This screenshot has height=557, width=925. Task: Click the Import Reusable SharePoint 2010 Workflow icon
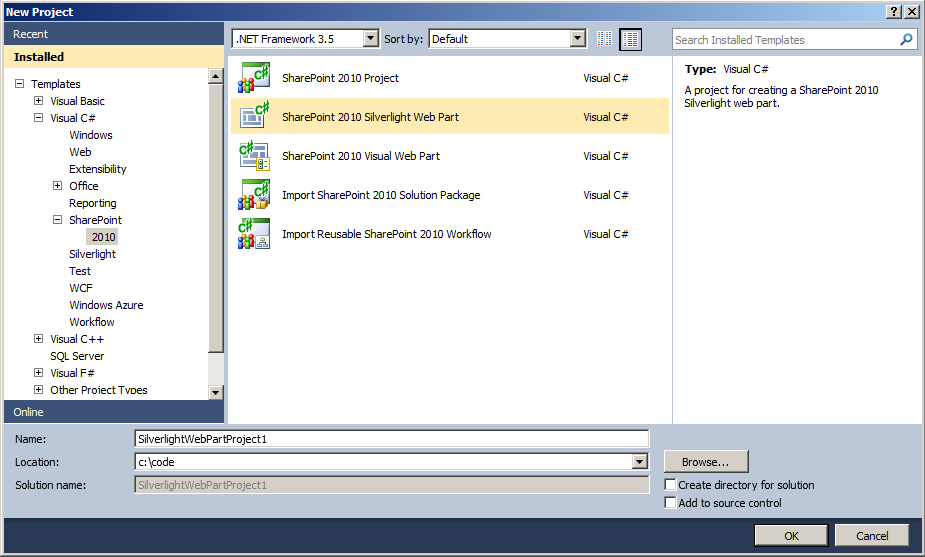click(x=254, y=234)
